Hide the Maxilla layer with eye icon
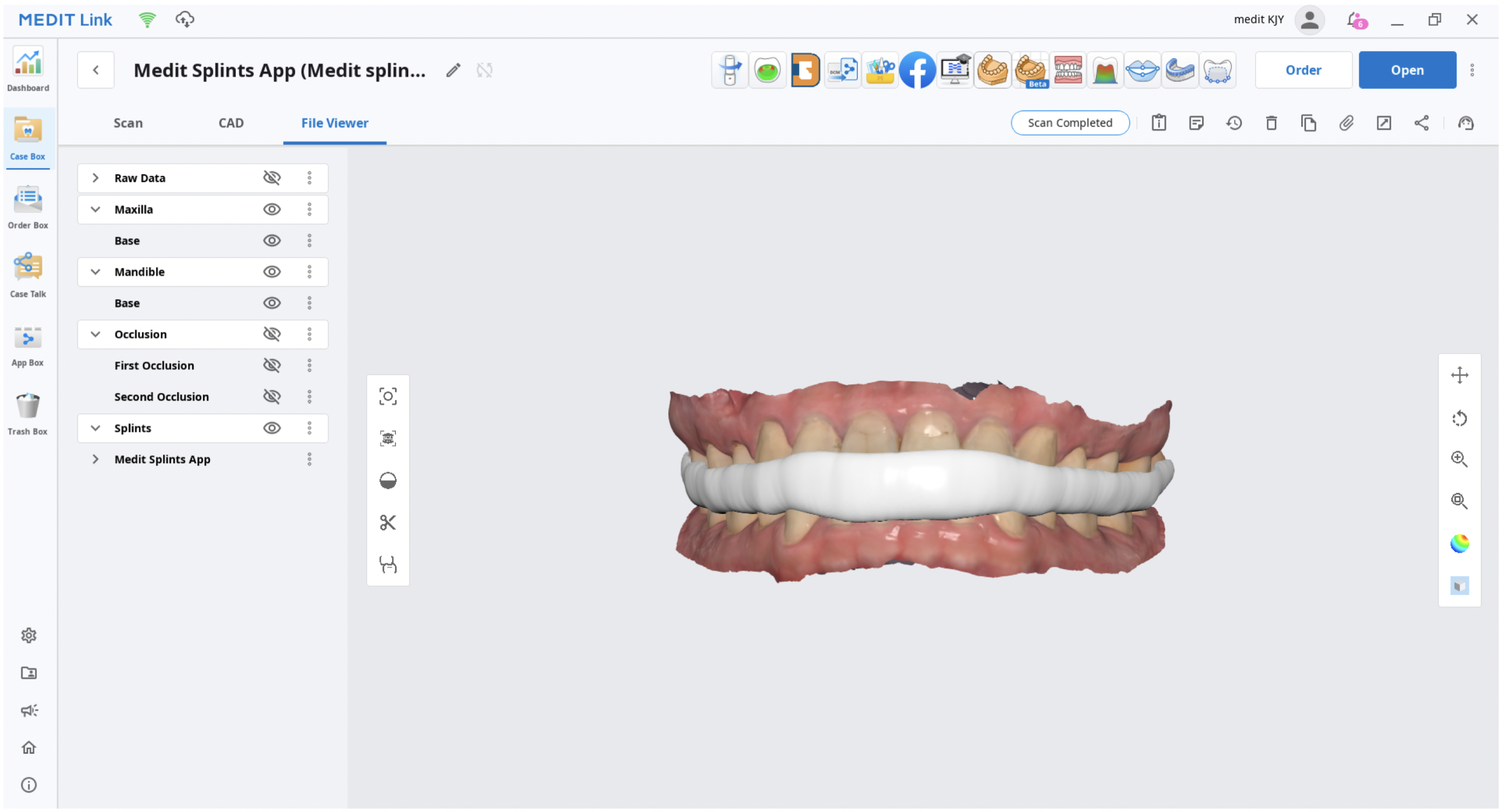The height and width of the screenshot is (812, 1503). 272,209
